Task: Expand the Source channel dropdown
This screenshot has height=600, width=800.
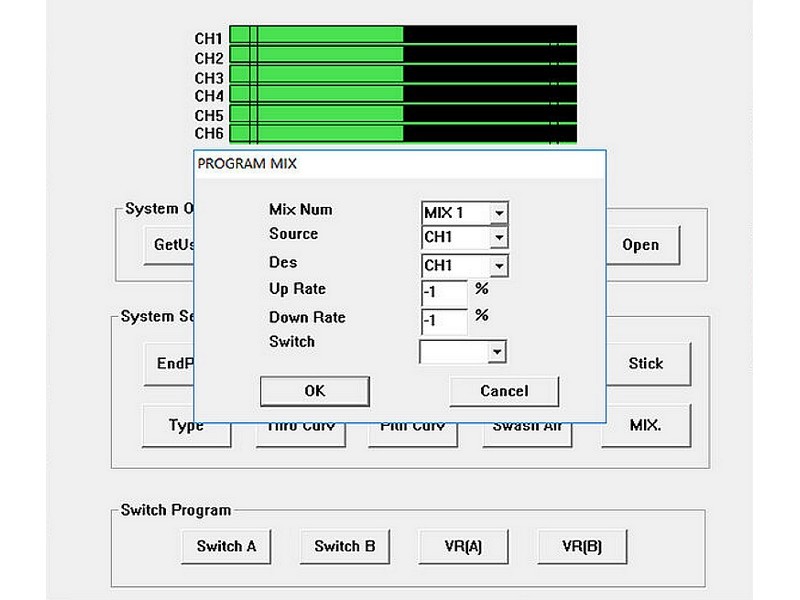Action: [499, 237]
